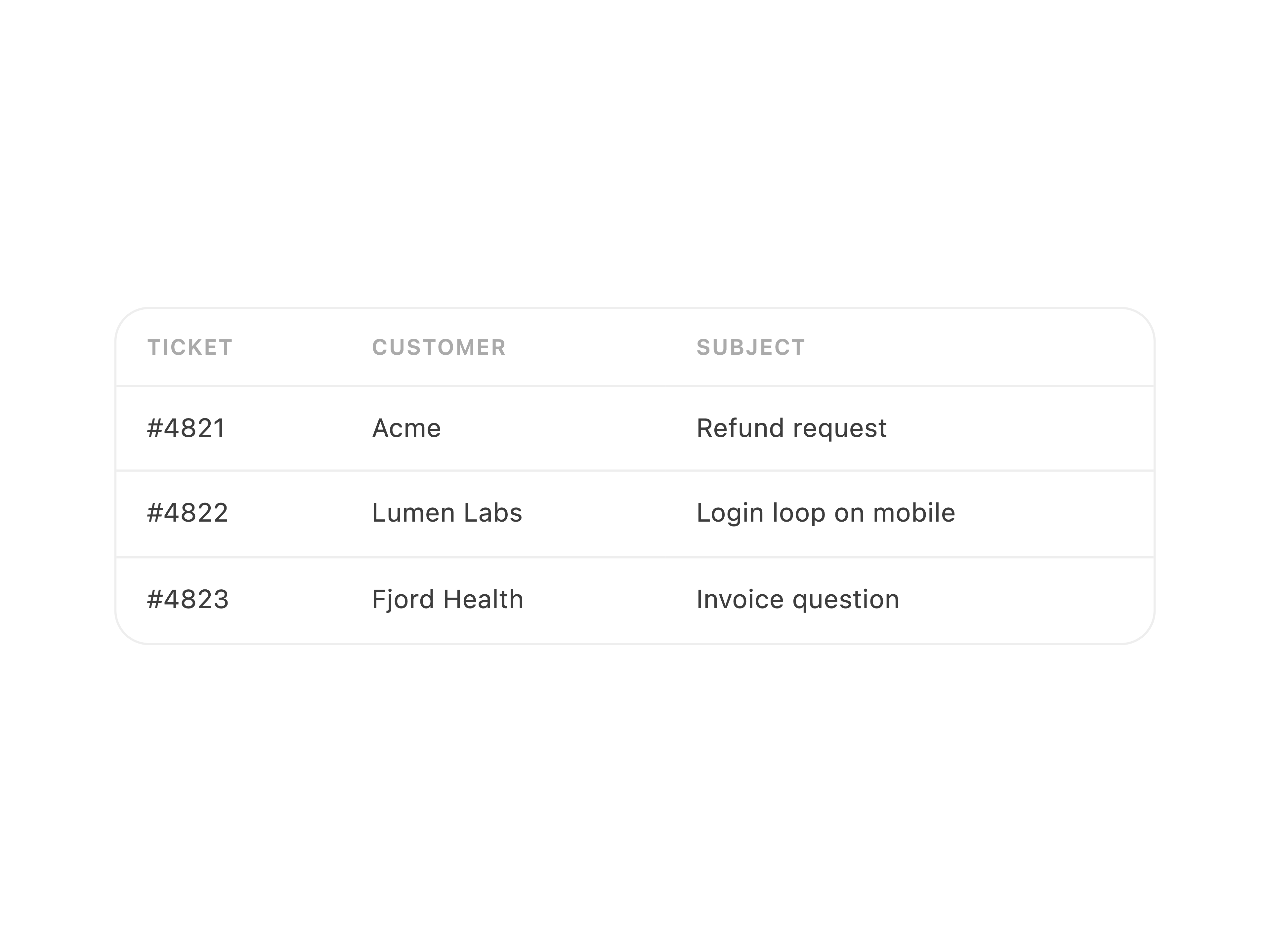Select customer Acme
This screenshot has height=952, width=1270.
click(406, 428)
